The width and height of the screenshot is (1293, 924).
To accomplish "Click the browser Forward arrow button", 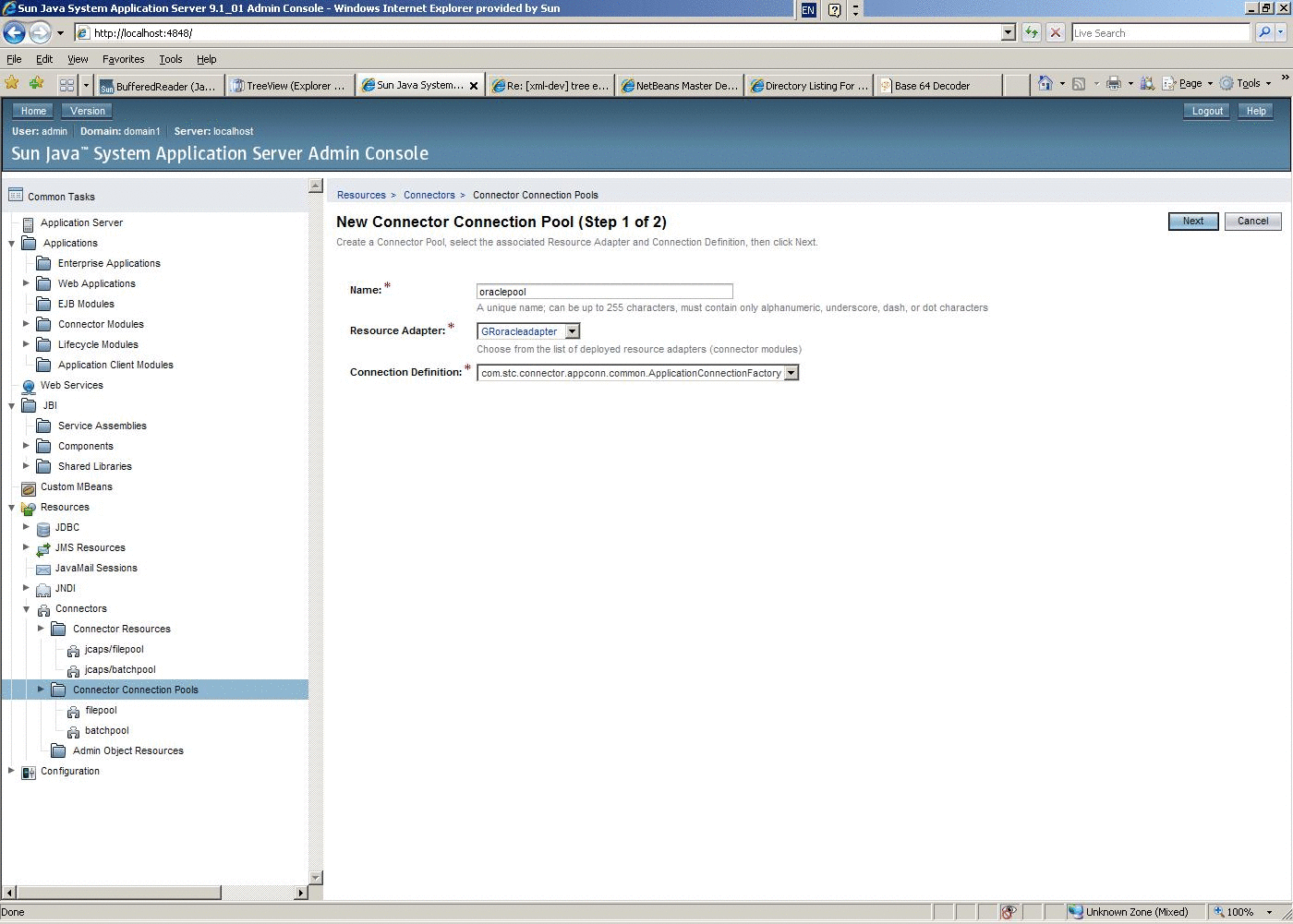I will pos(39,32).
